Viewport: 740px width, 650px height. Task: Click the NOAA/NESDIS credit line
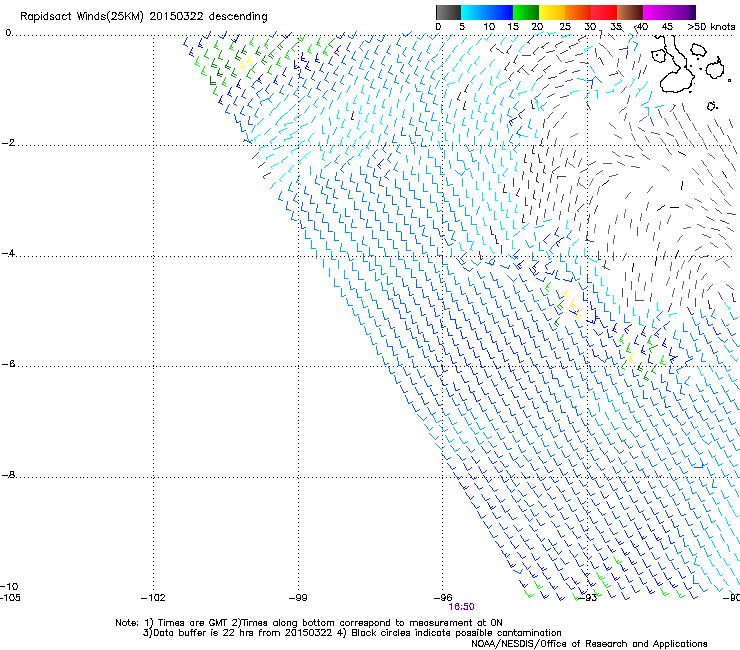click(x=589, y=644)
